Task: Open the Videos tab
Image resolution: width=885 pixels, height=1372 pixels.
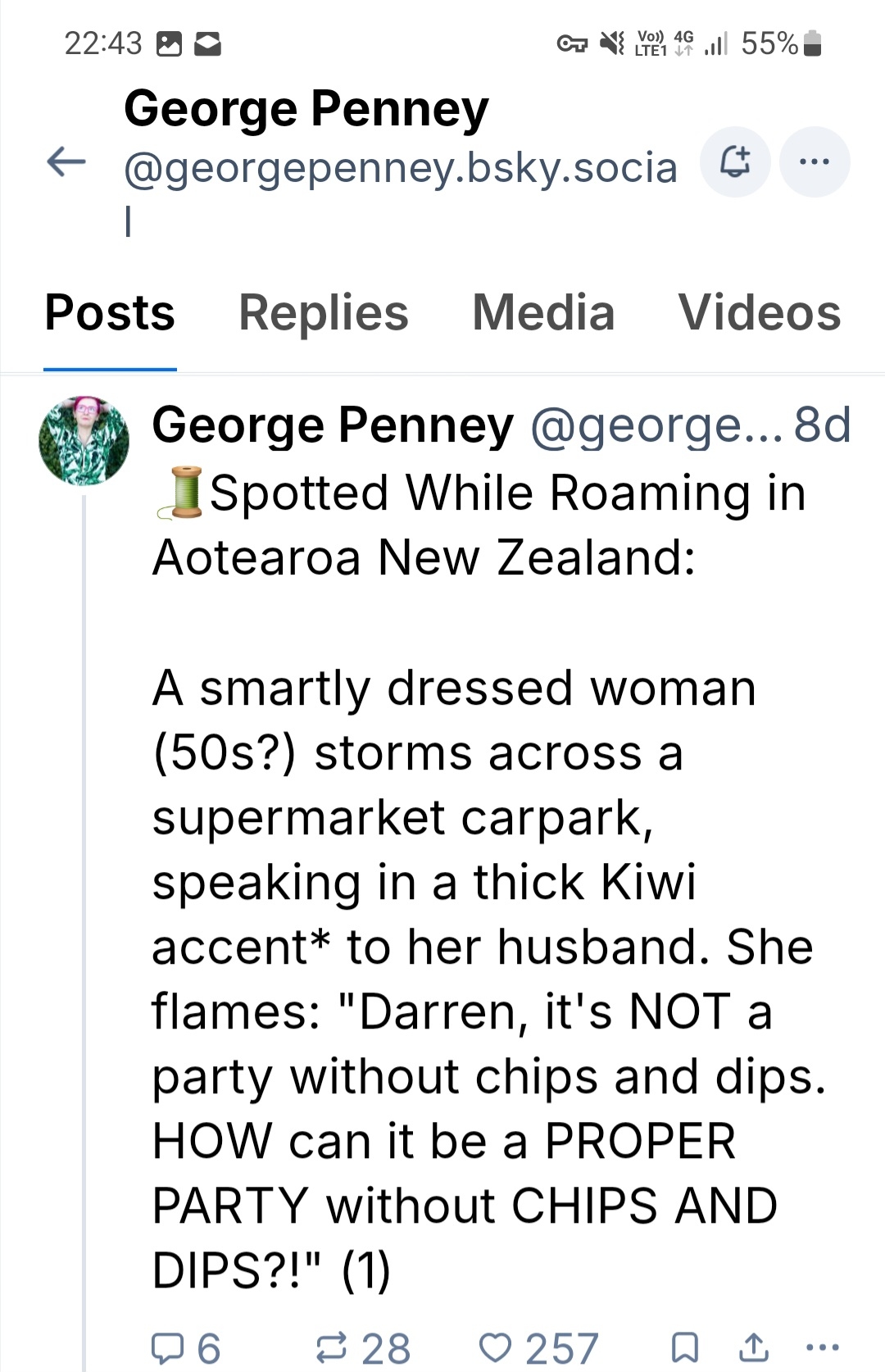Action: 759,313
